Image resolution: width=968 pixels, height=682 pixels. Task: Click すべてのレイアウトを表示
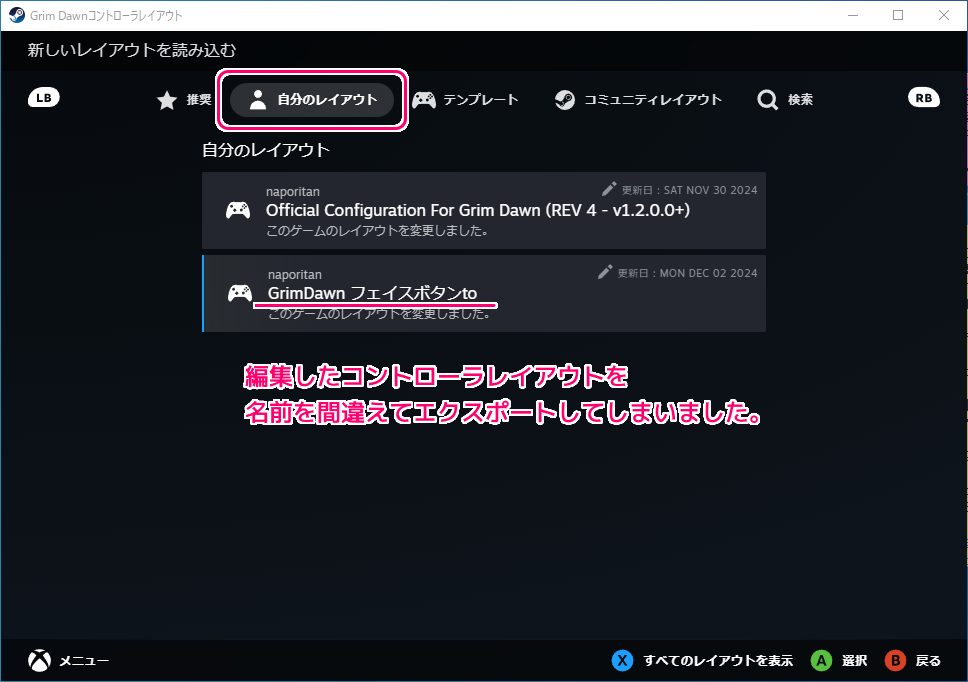pos(718,660)
